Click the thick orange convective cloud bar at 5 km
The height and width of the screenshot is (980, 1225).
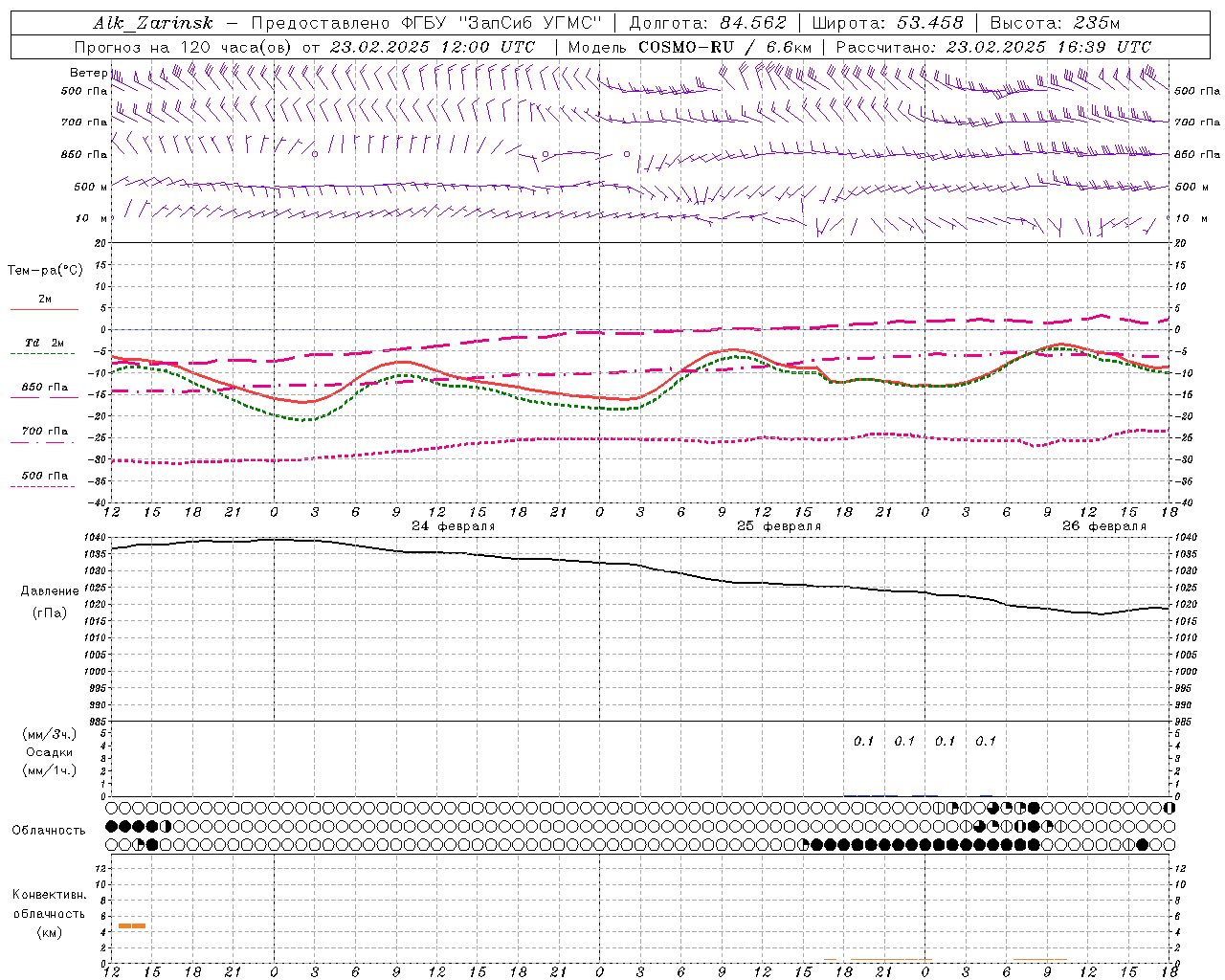click(x=132, y=925)
